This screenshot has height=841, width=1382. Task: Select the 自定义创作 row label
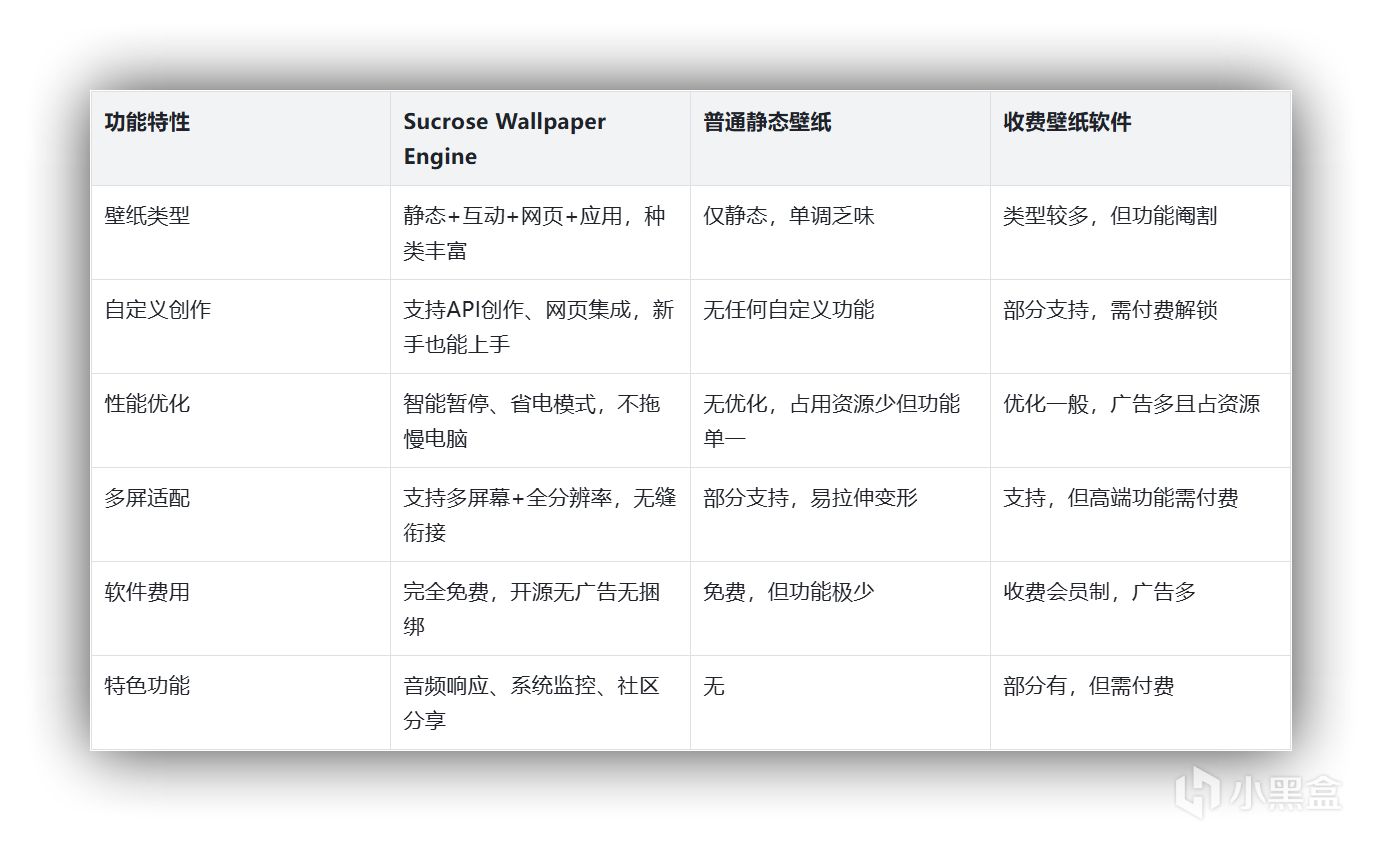coord(158,310)
